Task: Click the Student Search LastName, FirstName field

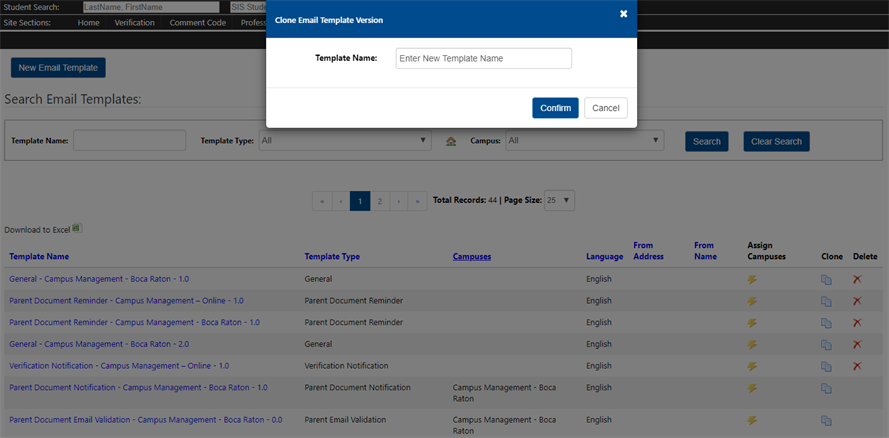Action: (x=151, y=7)
